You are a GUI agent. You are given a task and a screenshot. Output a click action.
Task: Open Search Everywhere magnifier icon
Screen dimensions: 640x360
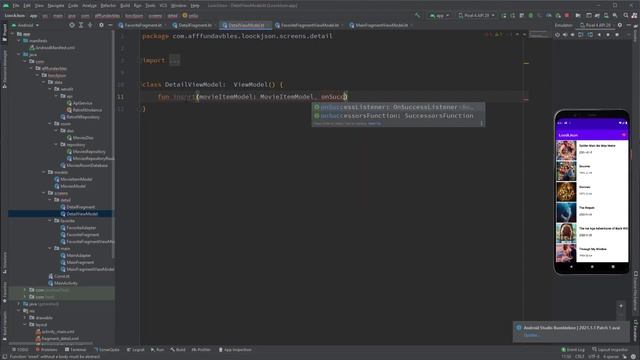626,16
